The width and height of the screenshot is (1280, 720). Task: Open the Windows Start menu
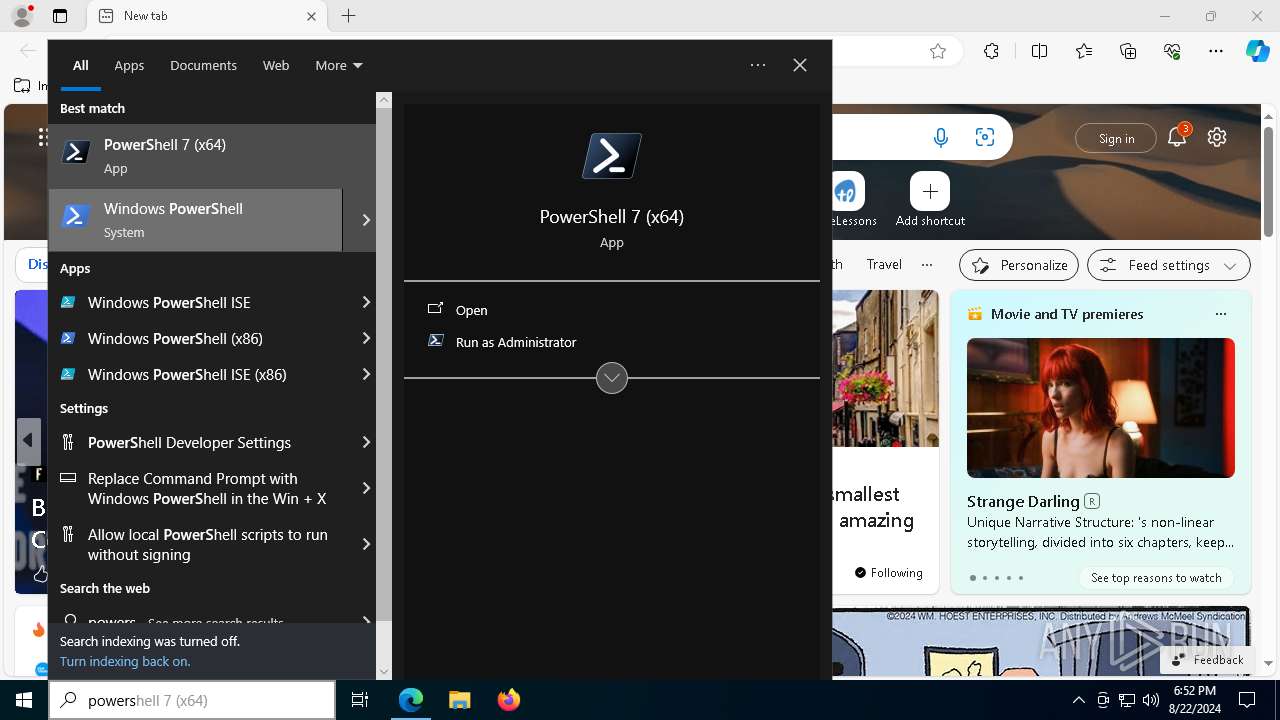pyautogui.click(x=24, y=700)
